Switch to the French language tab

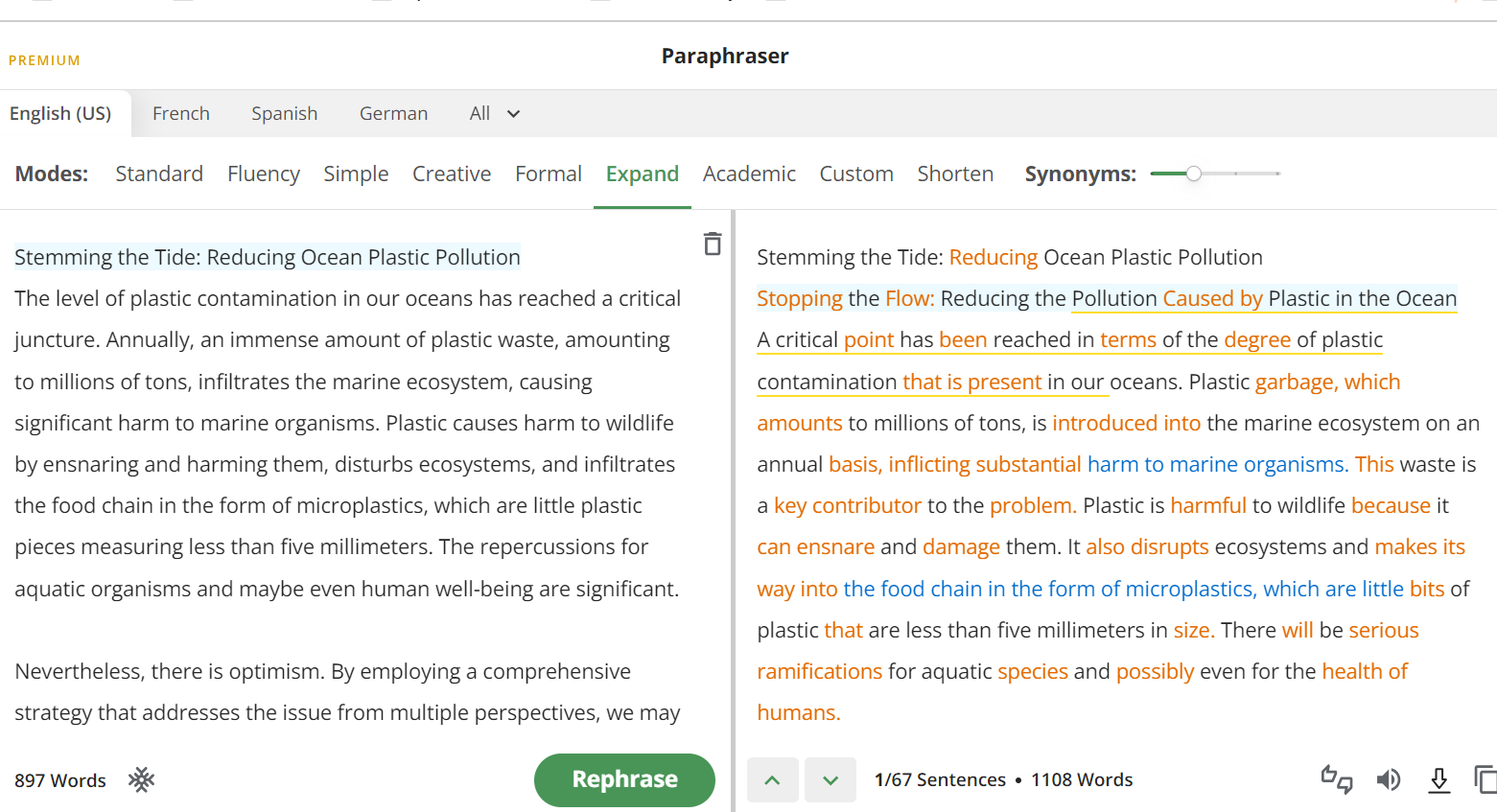click(x=180, y=113)
